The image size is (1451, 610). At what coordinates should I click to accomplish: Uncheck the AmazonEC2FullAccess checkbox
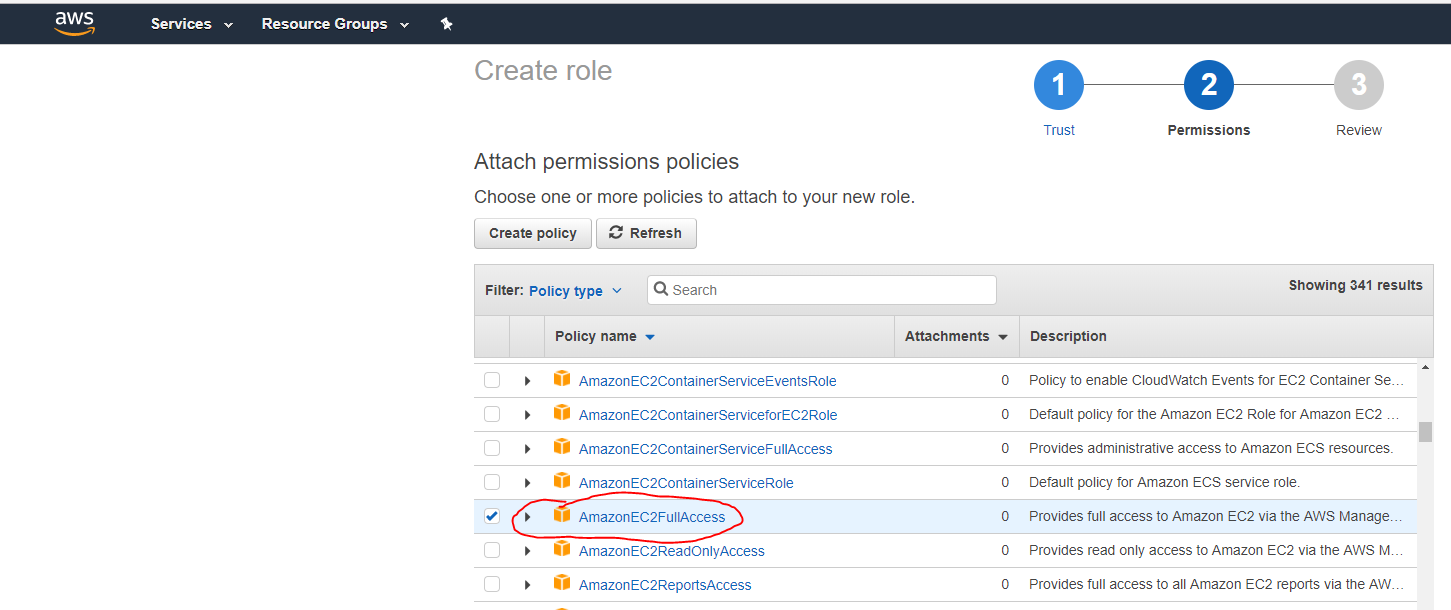(x=492, y=516)
